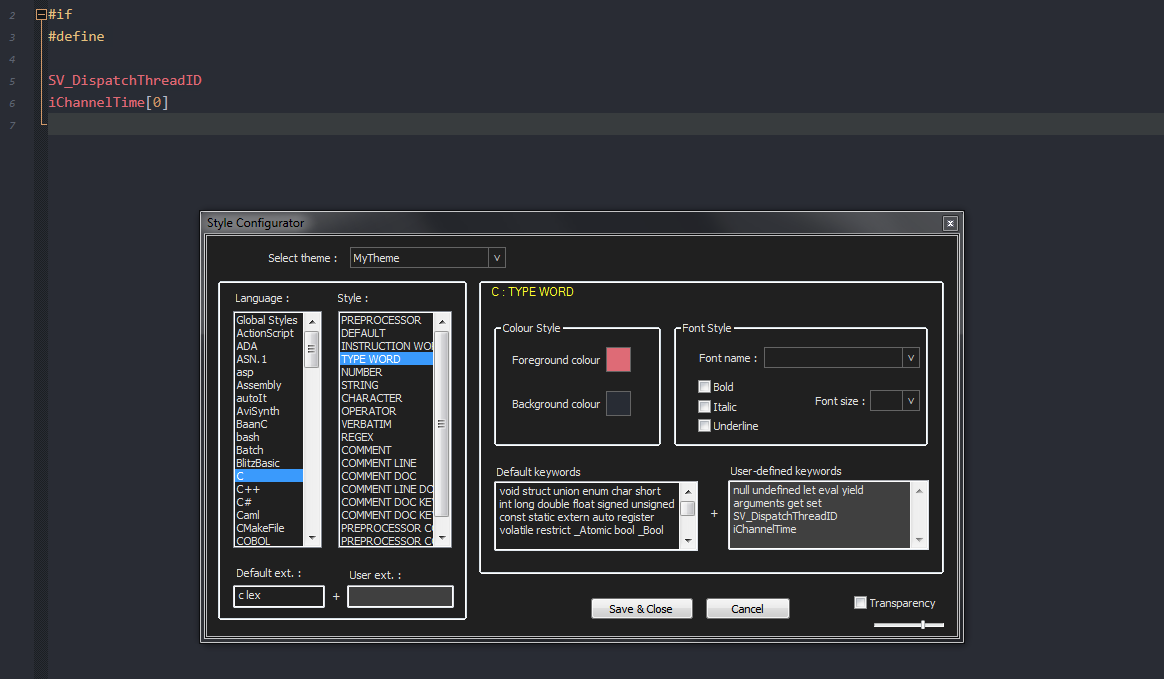Click the User-defined keywords scroll-up arrow
Viewport: 1164px width, 679px height.
coord(919,491)
